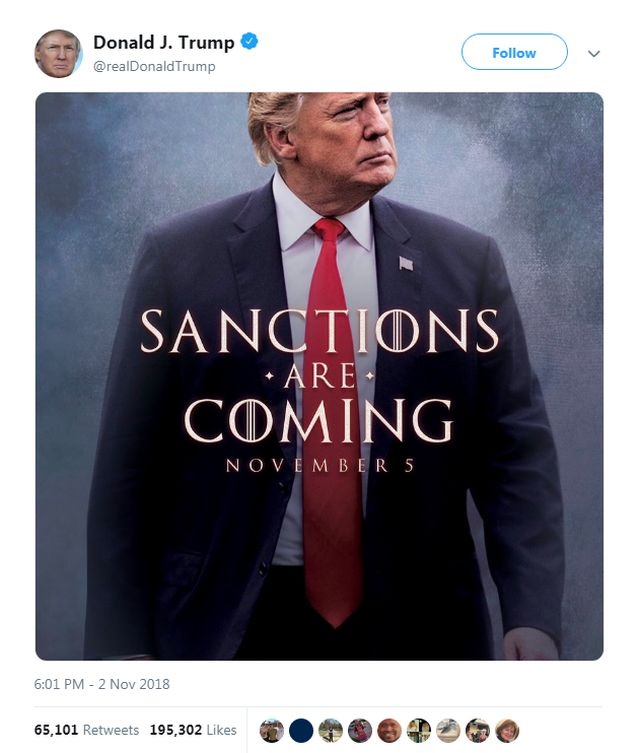Click the @realDonaldTrump handle
The height and width of the screenshot is (753, 640).
(154, 66)
